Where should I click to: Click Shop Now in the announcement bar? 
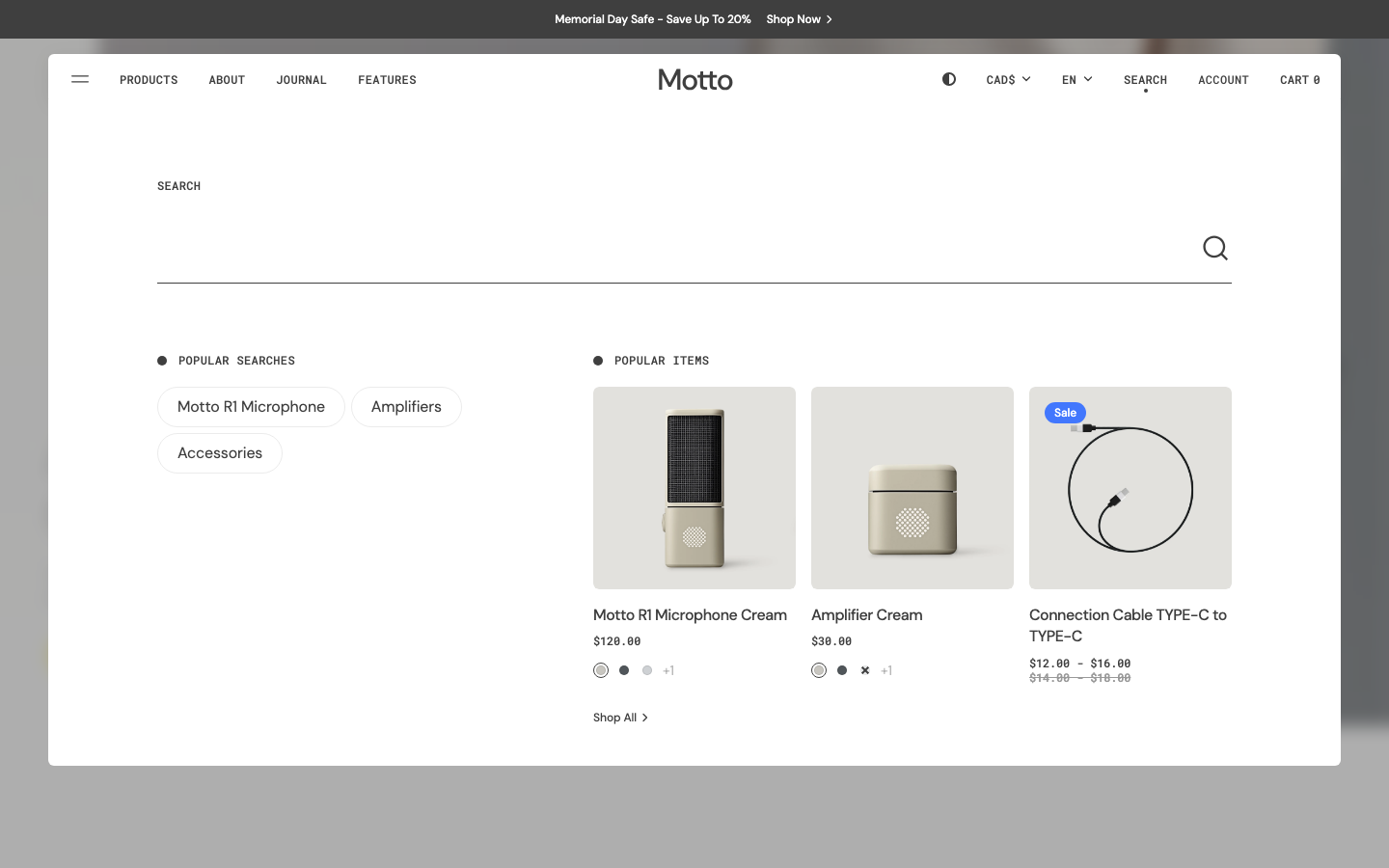click(799, 19)
